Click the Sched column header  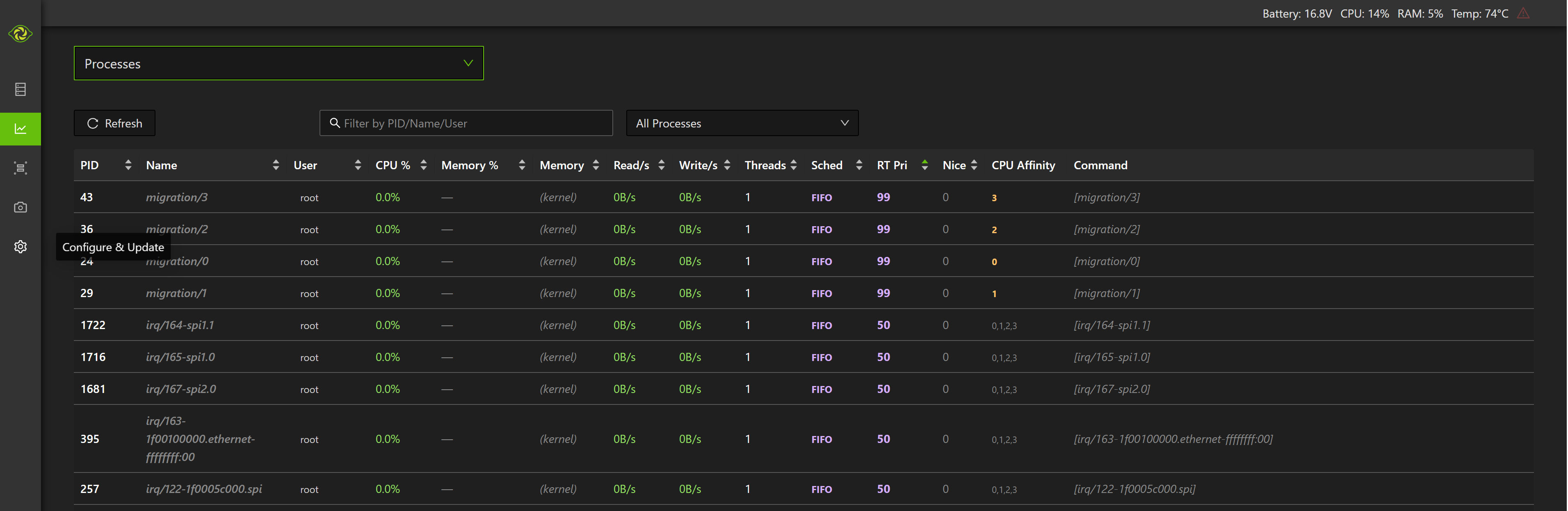pyautogui.click(x=826, y=165)
